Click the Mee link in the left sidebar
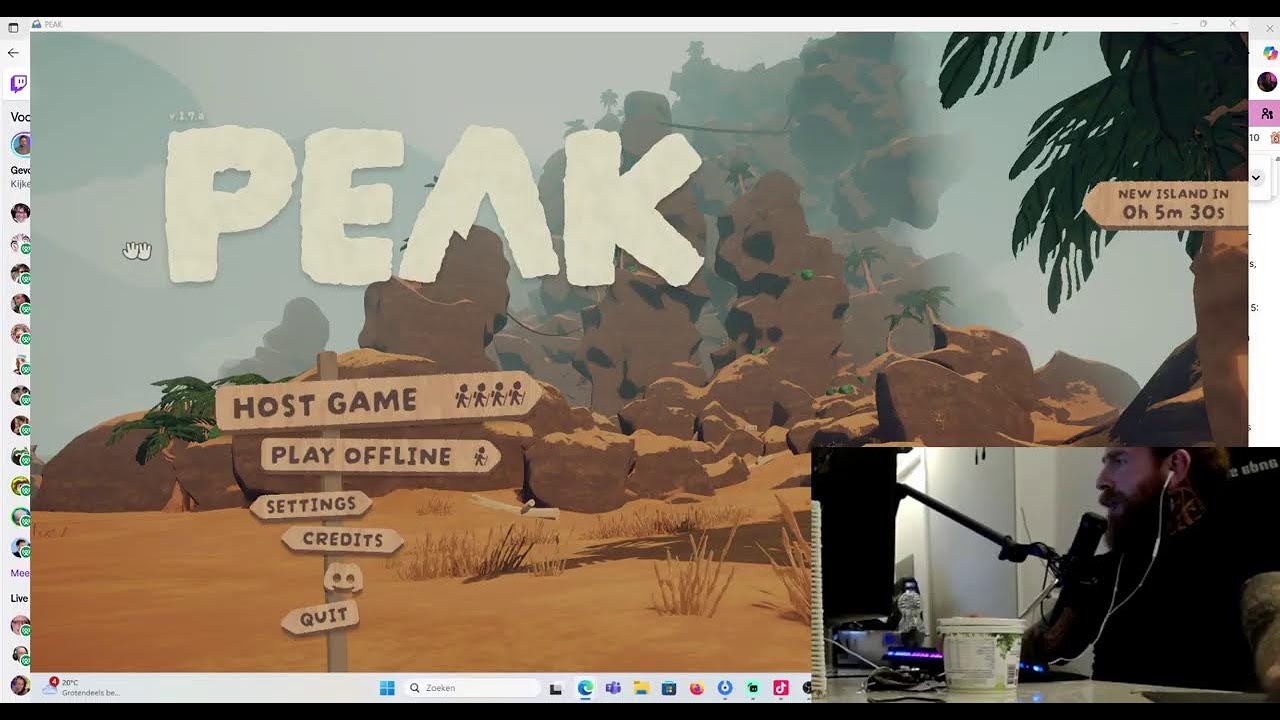Image resolution: width=1280 pixels, height=720 pixels. click(x=20, y=573)
